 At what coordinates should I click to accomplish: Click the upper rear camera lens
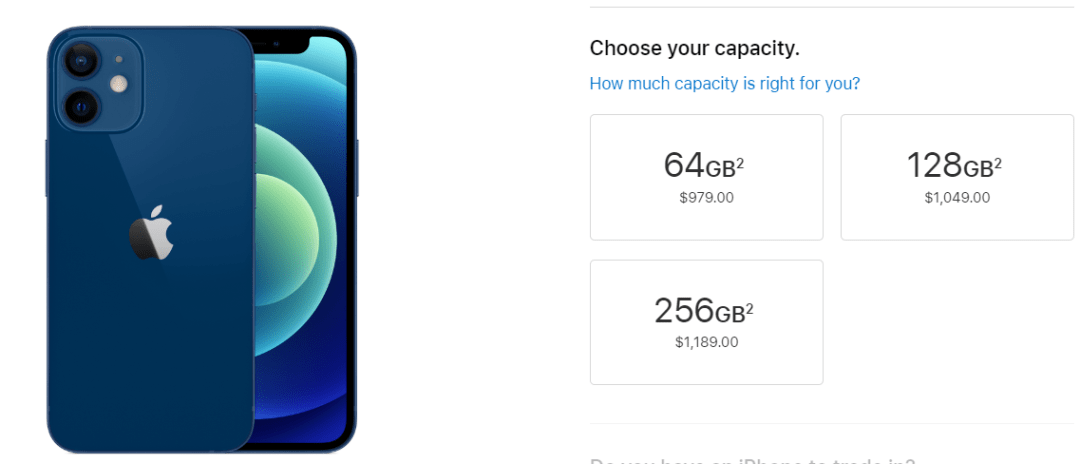[79, 61]
